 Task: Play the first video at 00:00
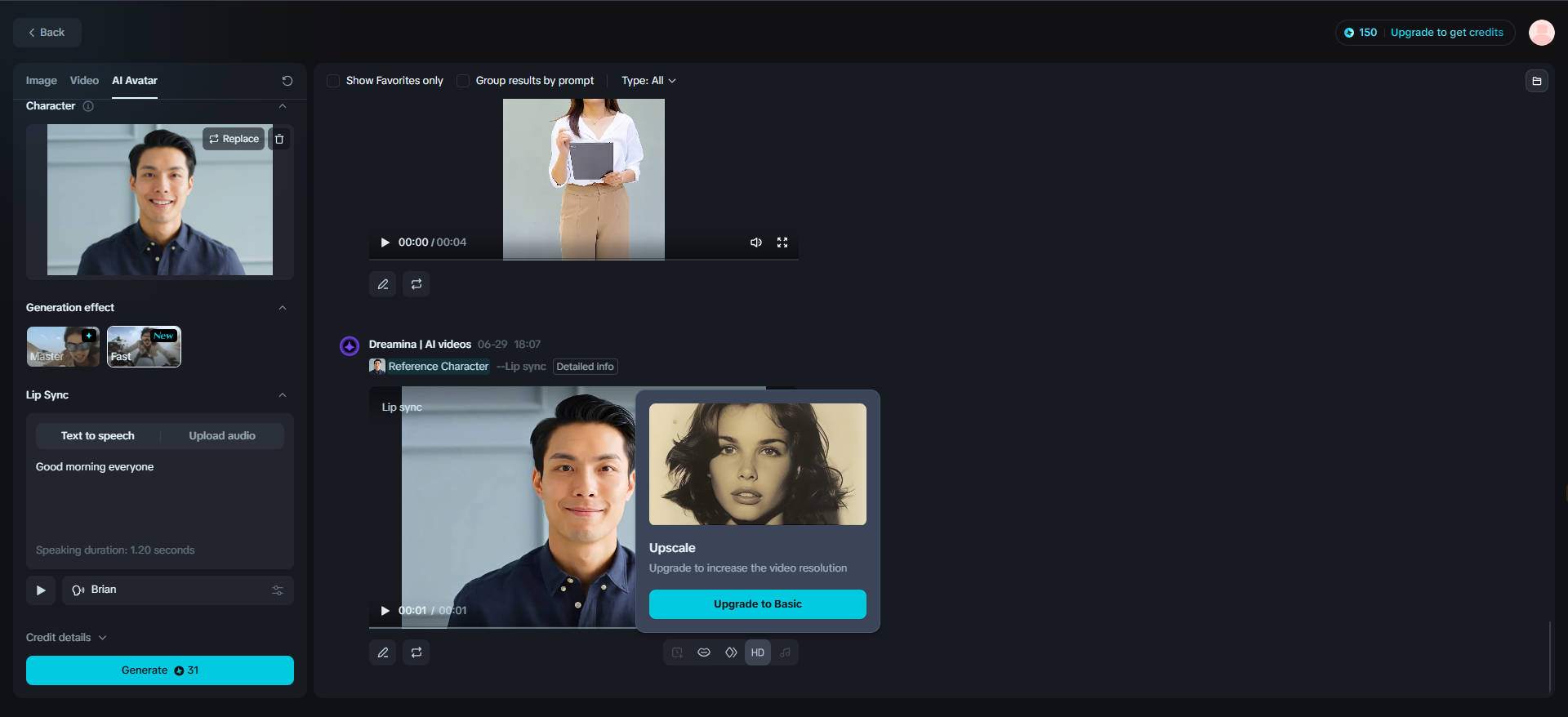[385, 243]
